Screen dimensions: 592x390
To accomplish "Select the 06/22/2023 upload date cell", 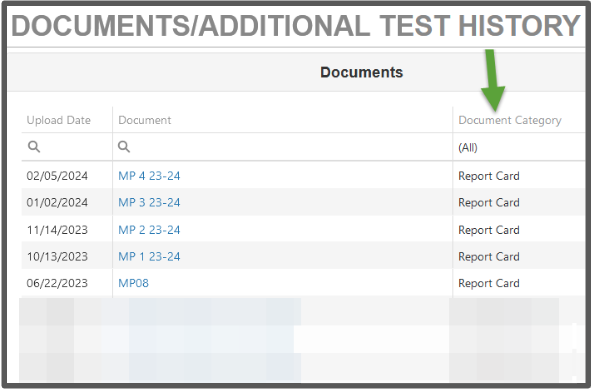I will tap(57, 283).
